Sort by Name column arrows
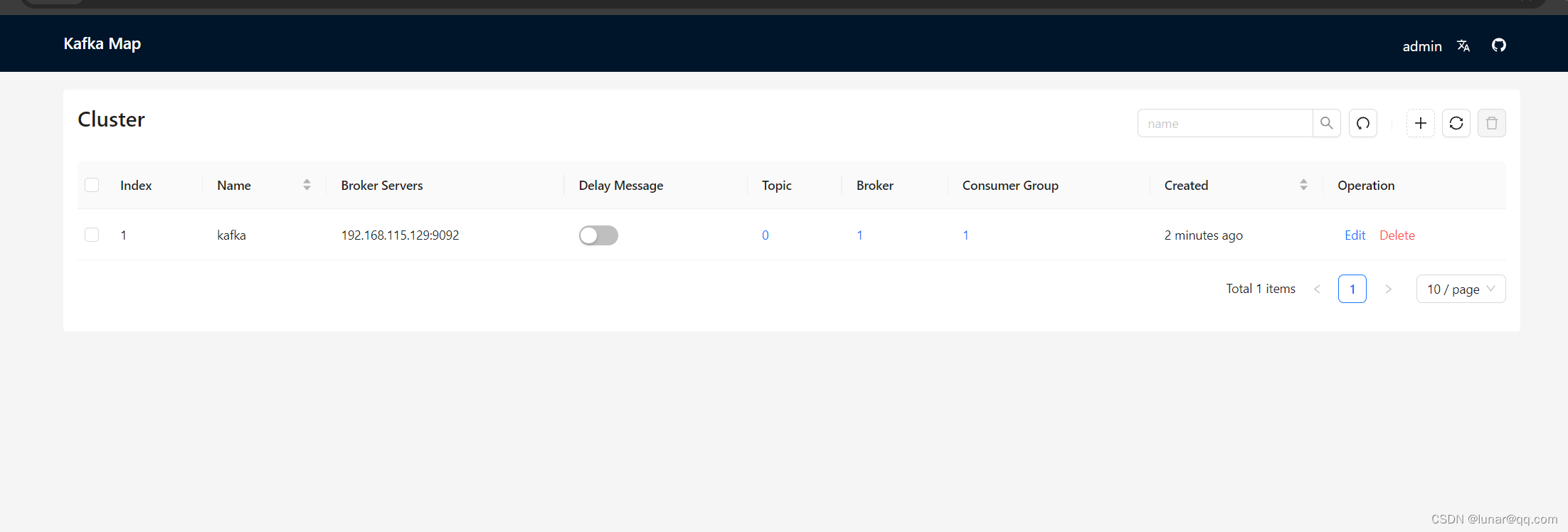 pos(307,185)
